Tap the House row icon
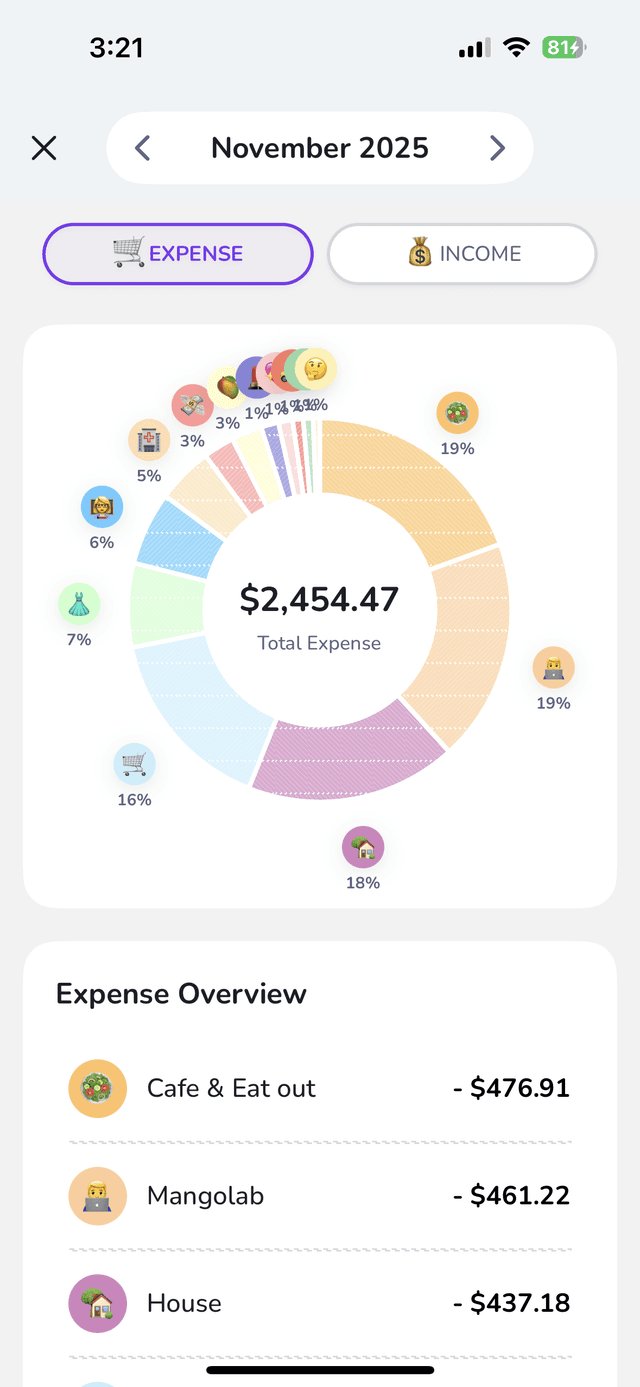 [97, 1303]
